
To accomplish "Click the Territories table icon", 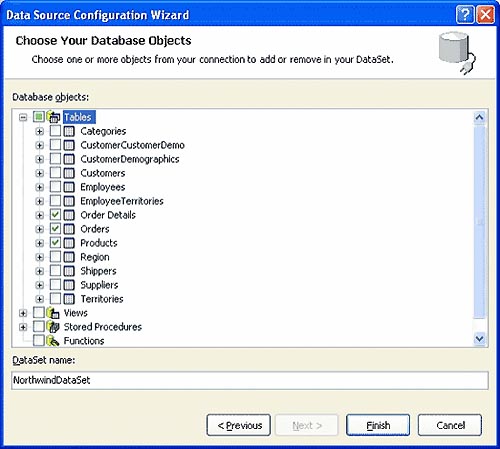I will point(69,299).
